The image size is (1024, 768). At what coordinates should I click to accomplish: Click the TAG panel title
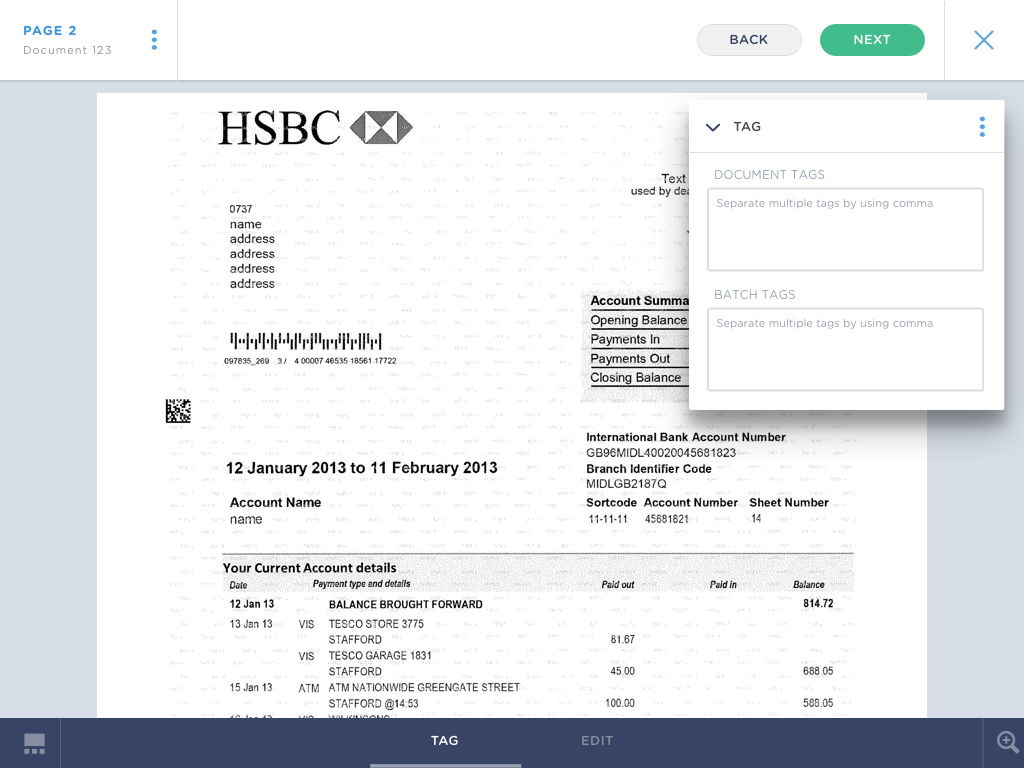click(x=747, y=127)
